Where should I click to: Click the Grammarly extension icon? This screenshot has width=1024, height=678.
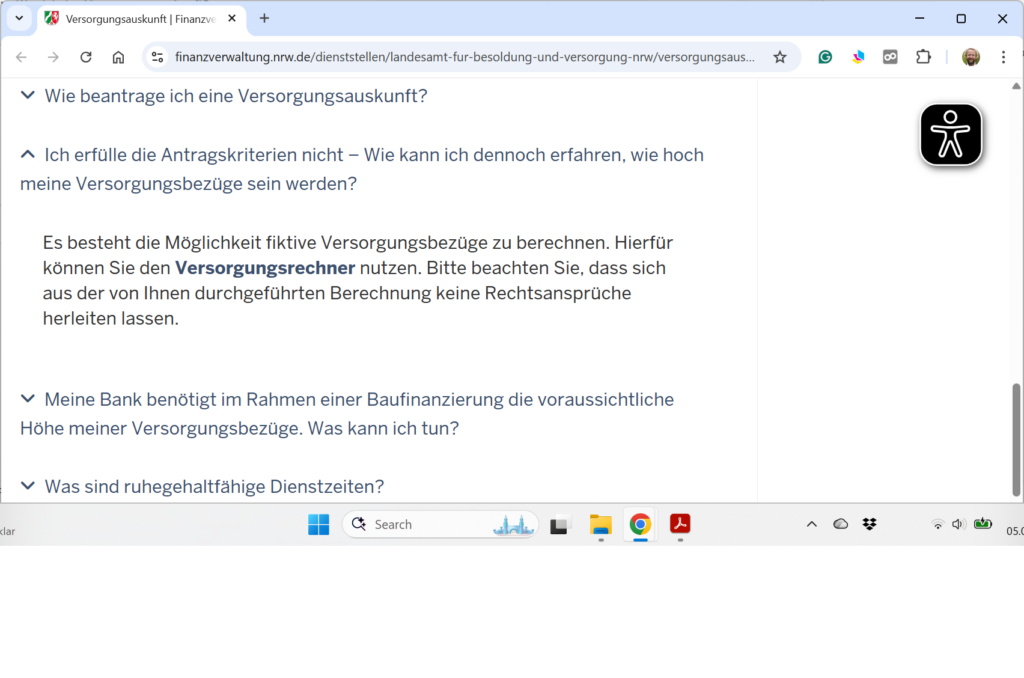point(825,57)
